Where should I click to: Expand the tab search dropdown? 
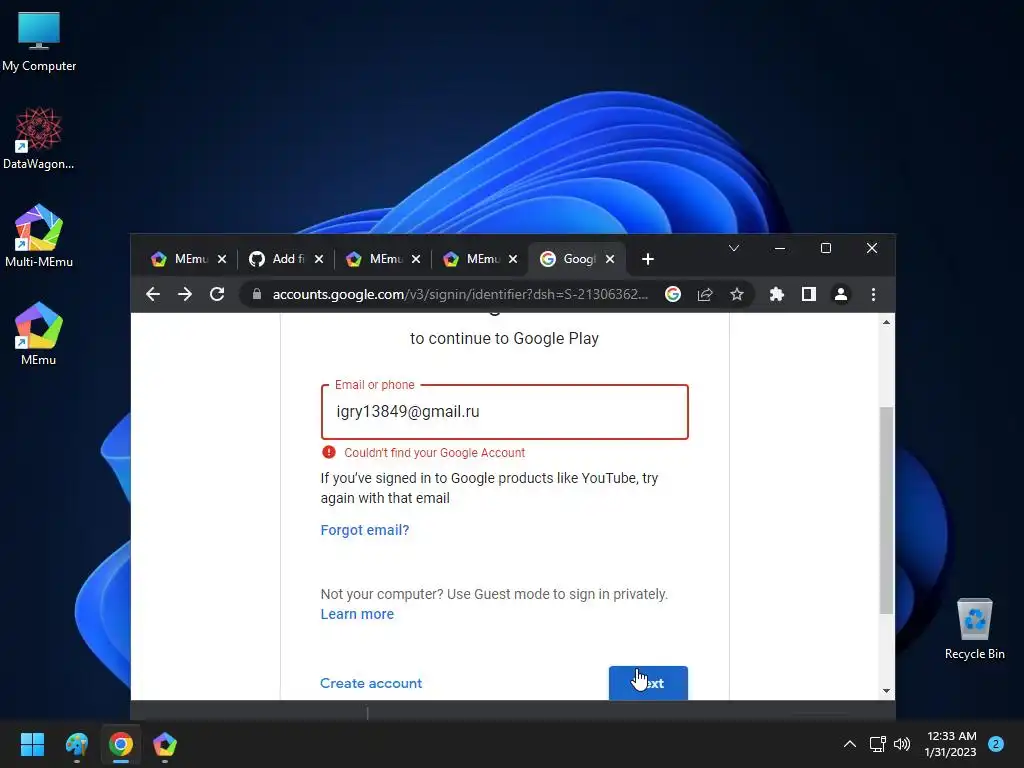[x=733, y=248]
